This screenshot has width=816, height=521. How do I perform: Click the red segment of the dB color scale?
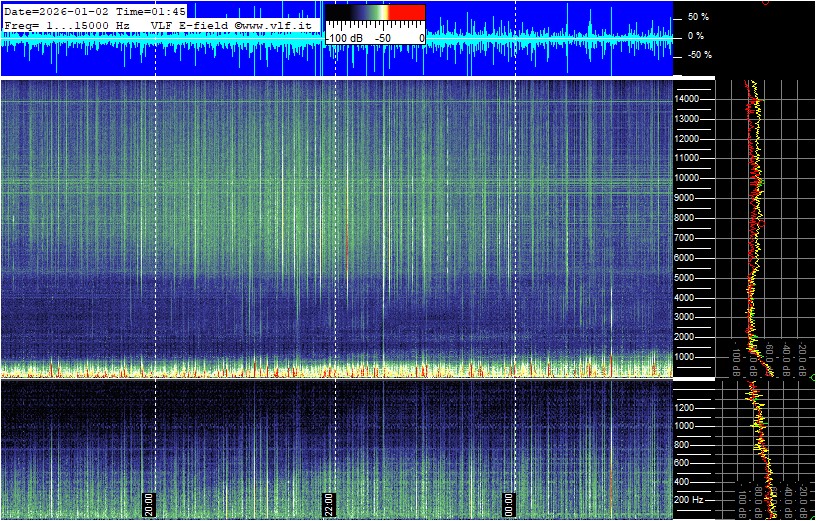406,13
